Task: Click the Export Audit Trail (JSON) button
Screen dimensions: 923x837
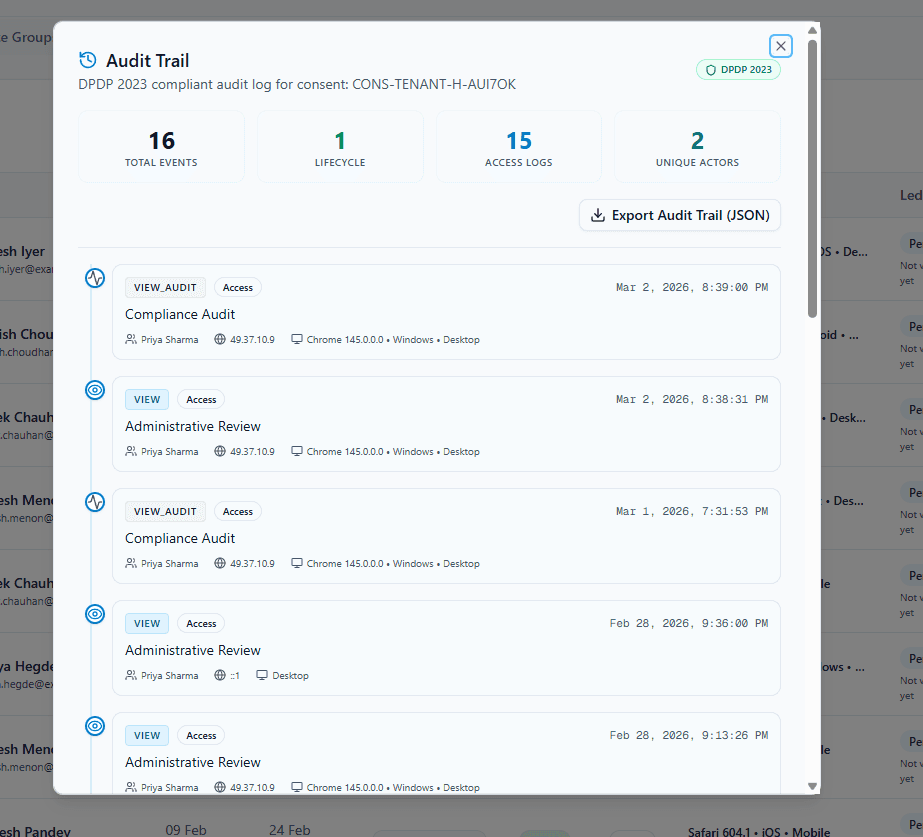Action: (x=679, y=215)
